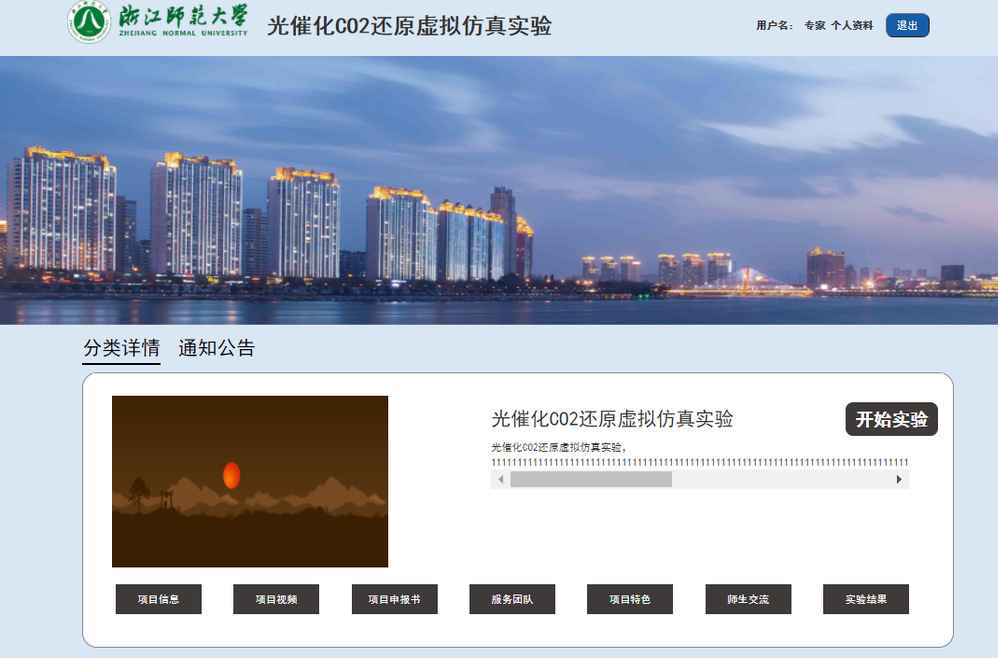998x658 pixels.
Task: Open 项目信息 section
Action: (158, 599)
